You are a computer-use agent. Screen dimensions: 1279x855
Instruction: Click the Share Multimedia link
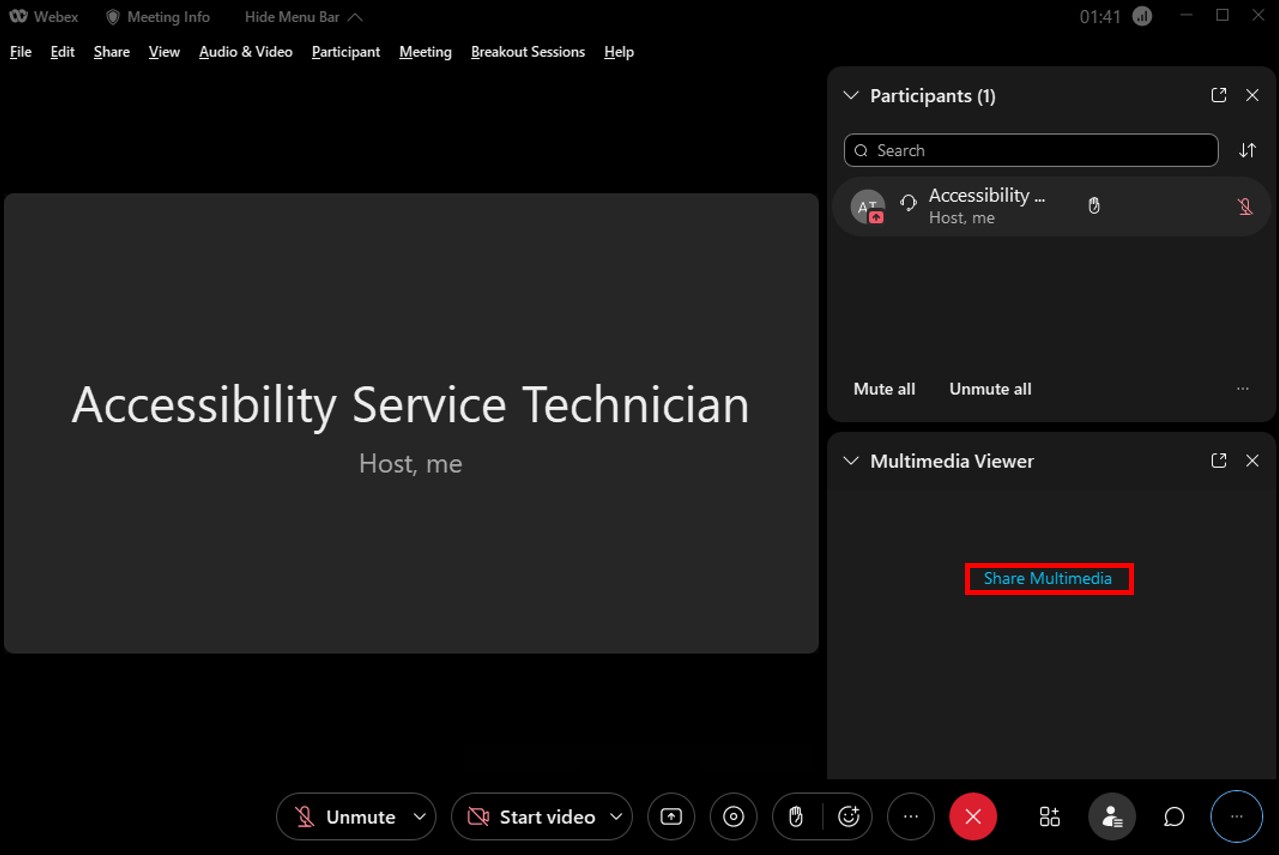tap(1048, 578)
